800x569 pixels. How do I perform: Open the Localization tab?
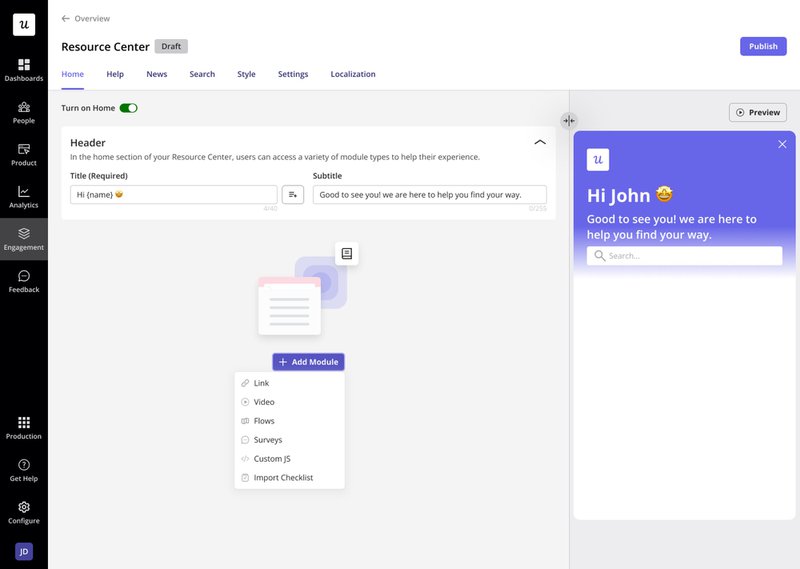click(x=353, y=74)
